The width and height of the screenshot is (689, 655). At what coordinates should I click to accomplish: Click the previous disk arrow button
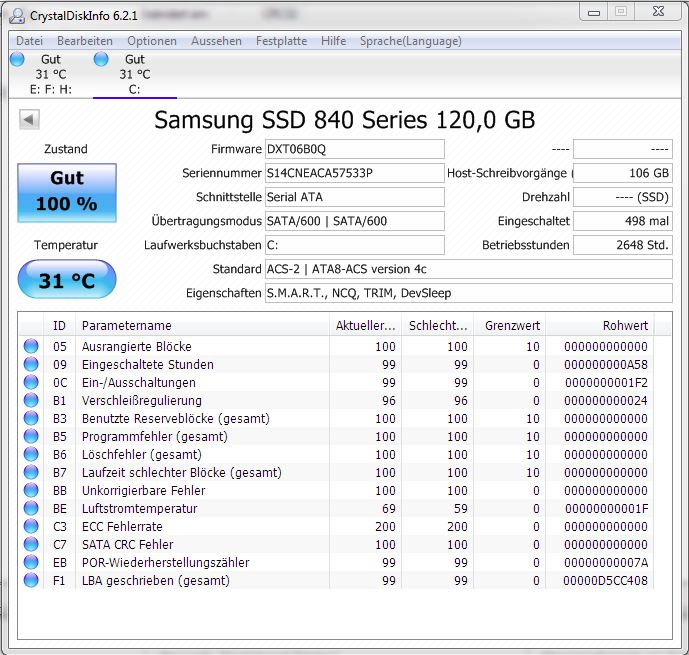29,119
